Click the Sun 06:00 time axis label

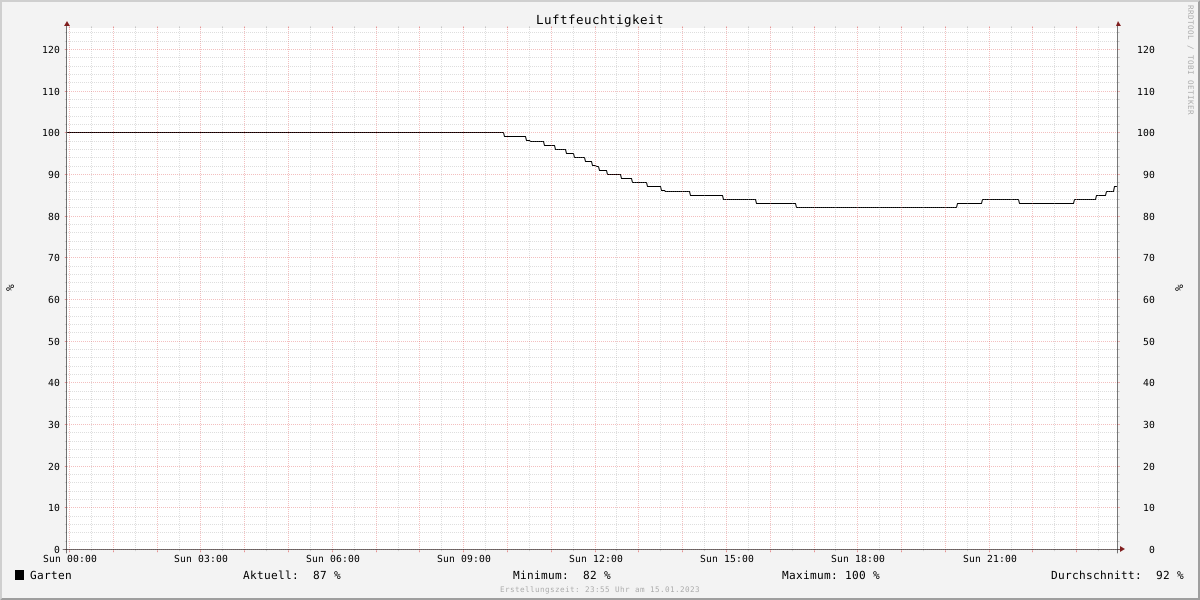tap(333, 559)
